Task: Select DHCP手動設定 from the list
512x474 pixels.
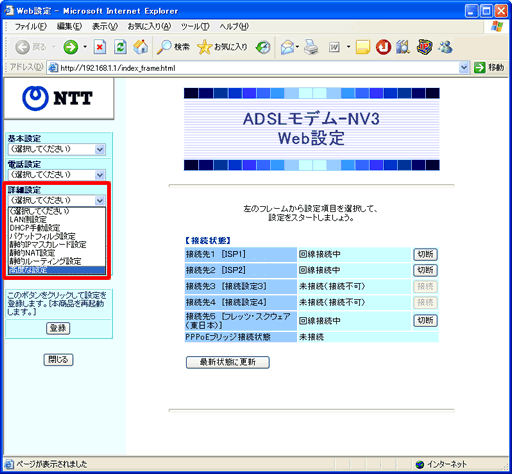Action: point(57,228)
